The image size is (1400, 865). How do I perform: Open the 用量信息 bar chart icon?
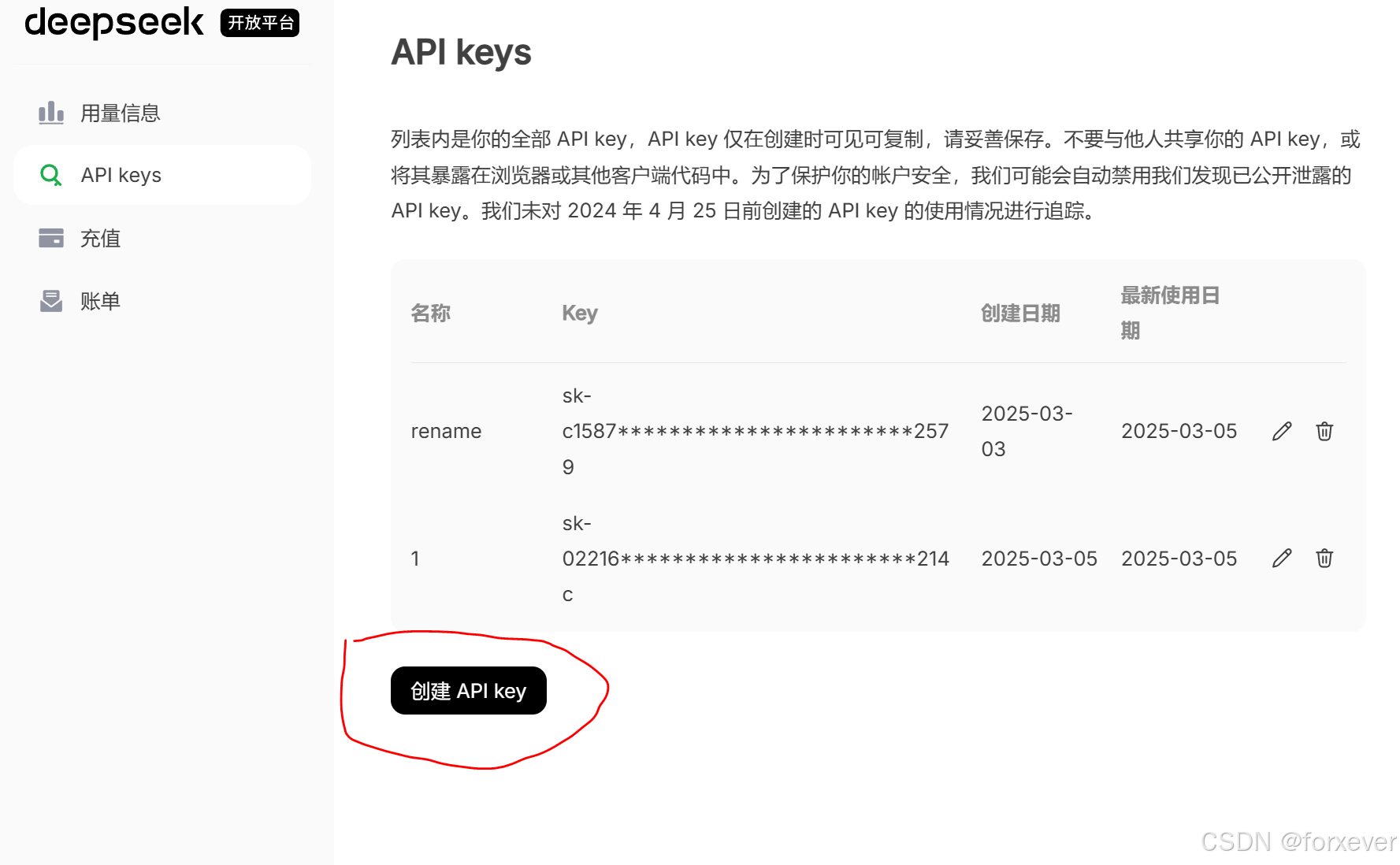pos(51,113)
